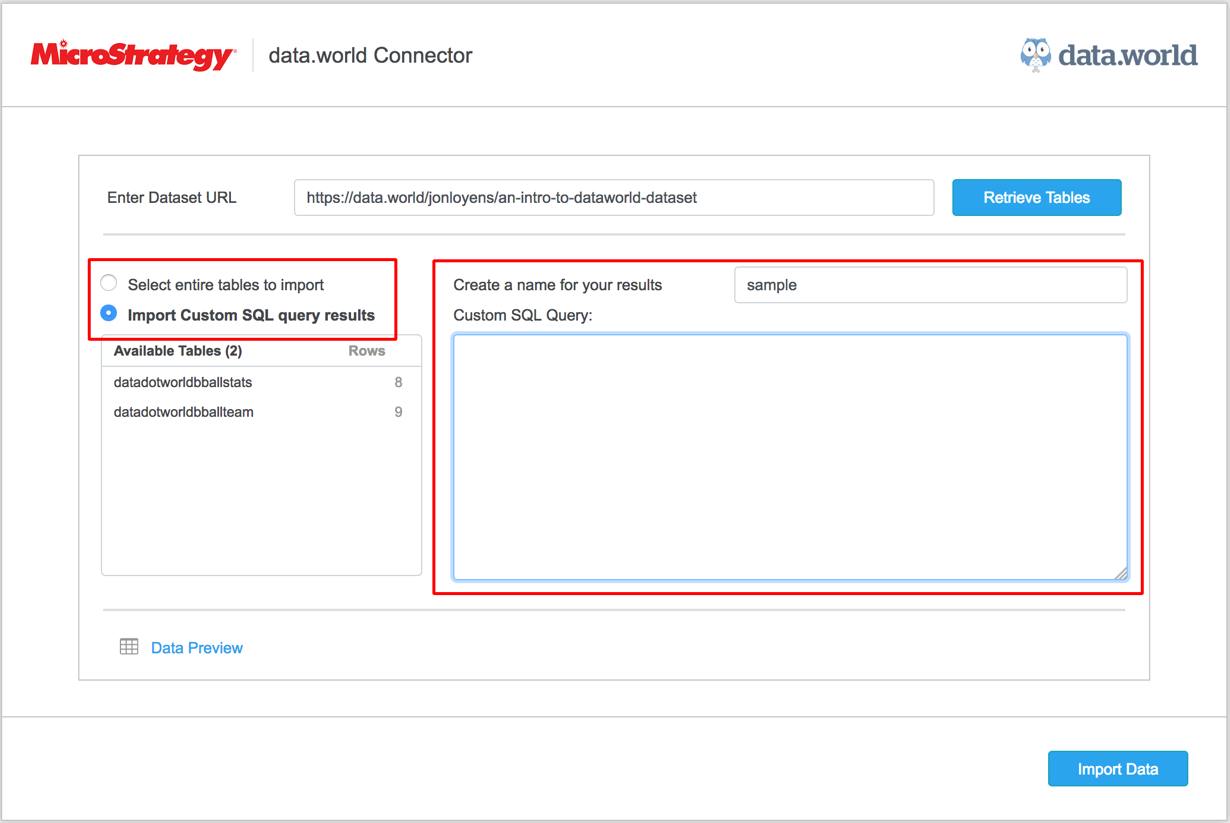Image resolution: width=1230 pixels, height=823 pixels.
Task: Choose 'Import Custom SQL query results' radio option
Action: [109, 314]
